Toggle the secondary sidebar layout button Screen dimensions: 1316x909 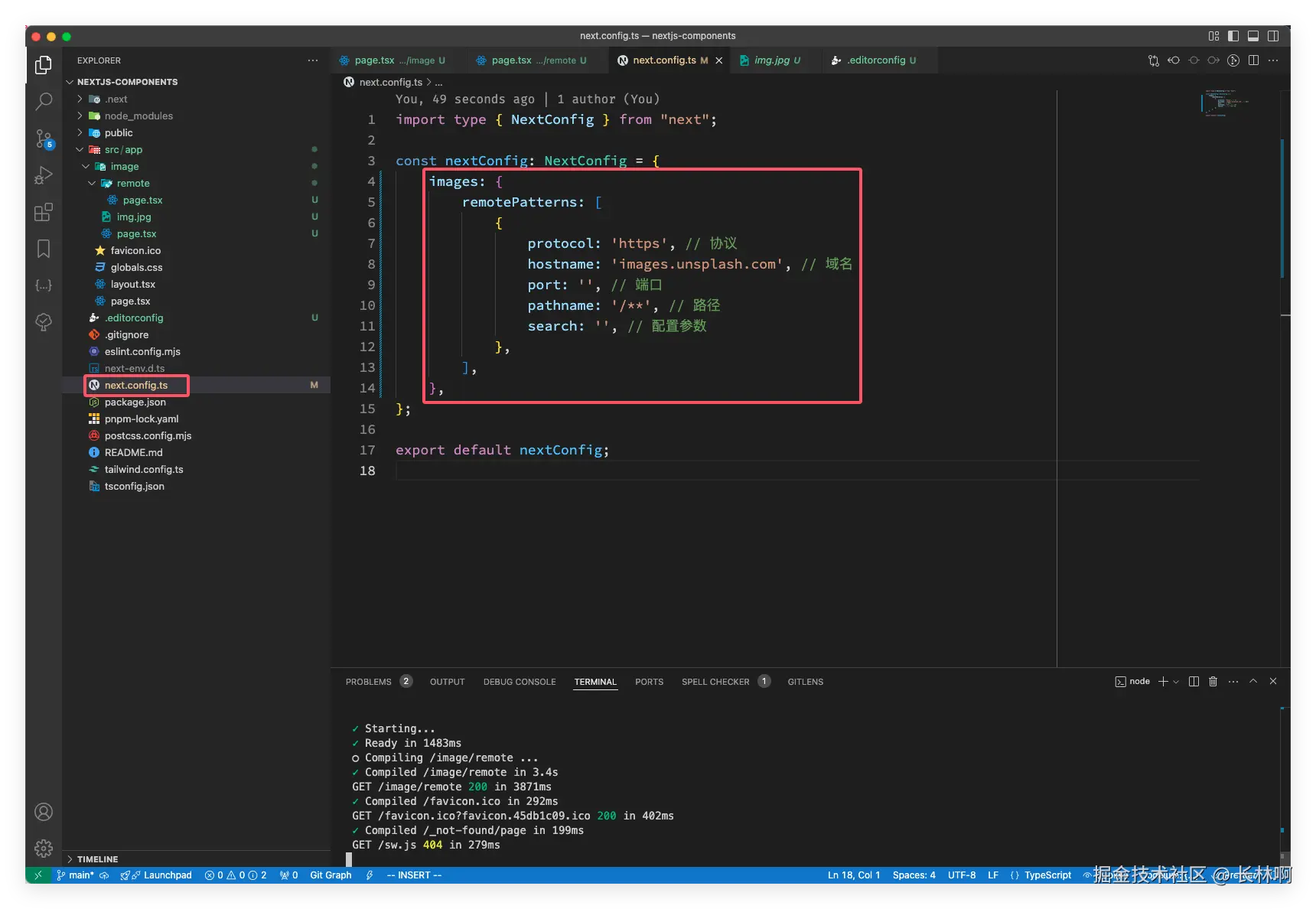tap(1273, 36)
